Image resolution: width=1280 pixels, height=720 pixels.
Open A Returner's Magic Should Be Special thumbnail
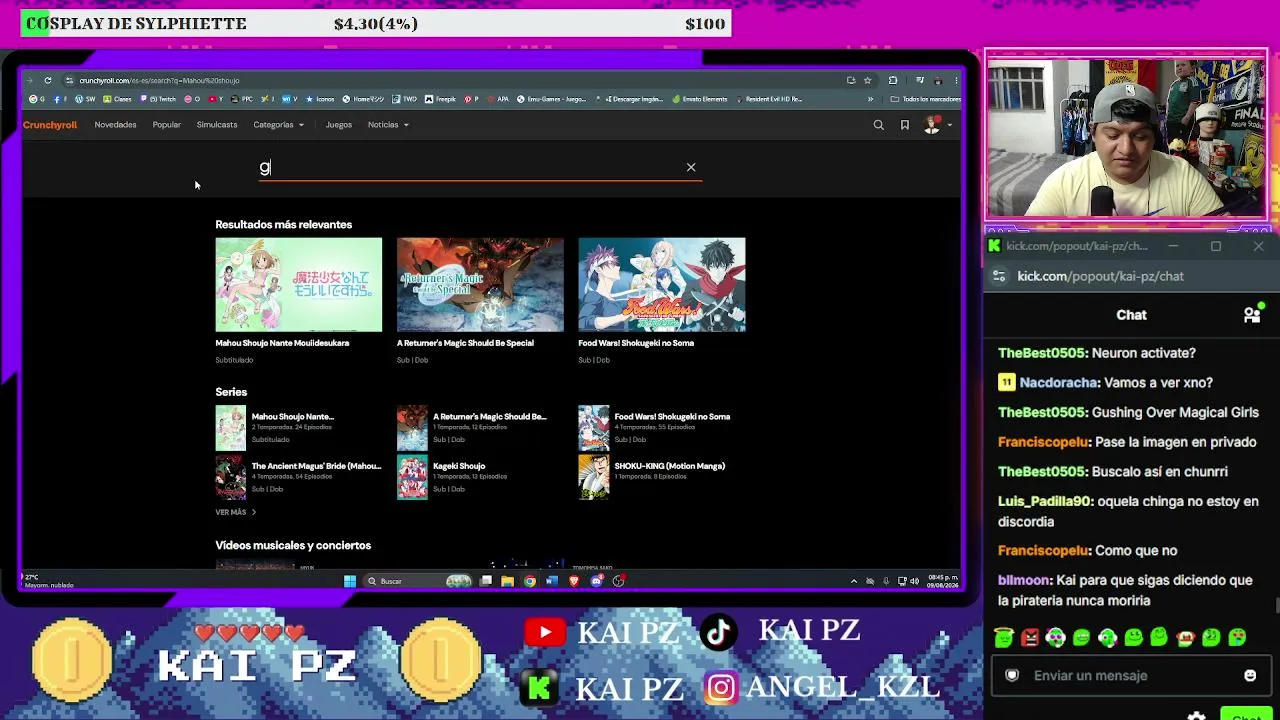[480, 285]
